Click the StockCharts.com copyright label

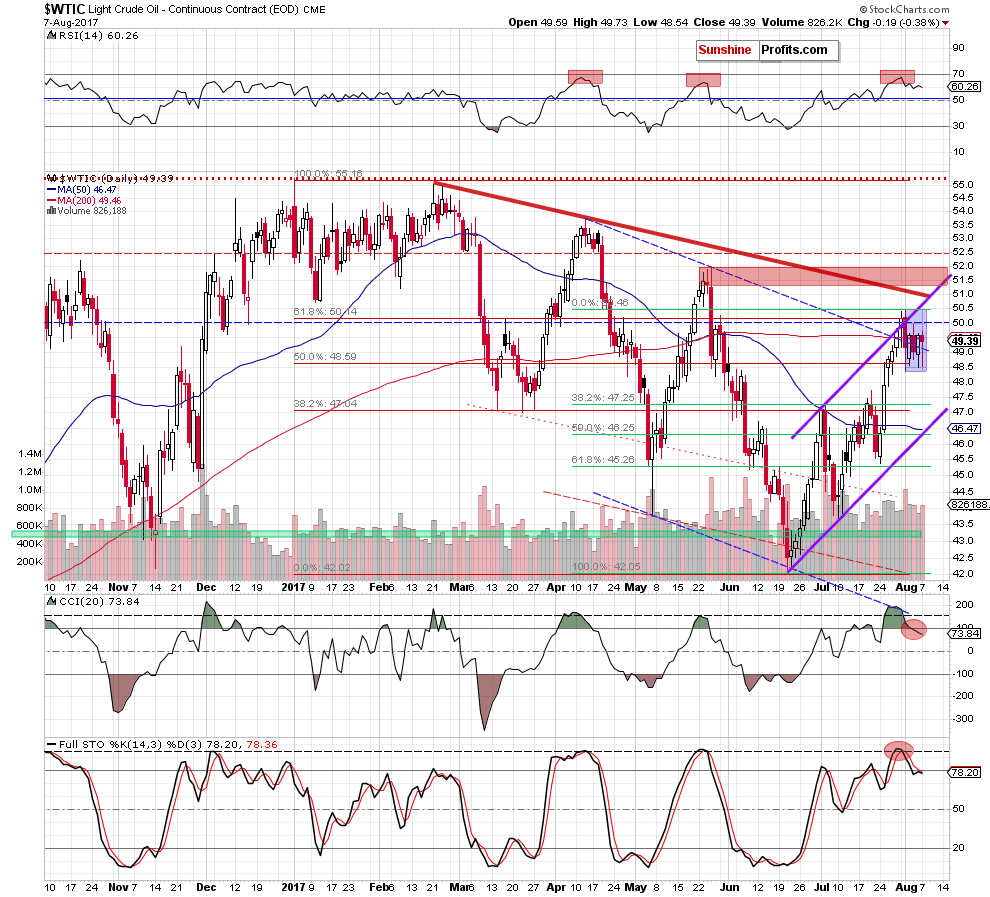904,9
